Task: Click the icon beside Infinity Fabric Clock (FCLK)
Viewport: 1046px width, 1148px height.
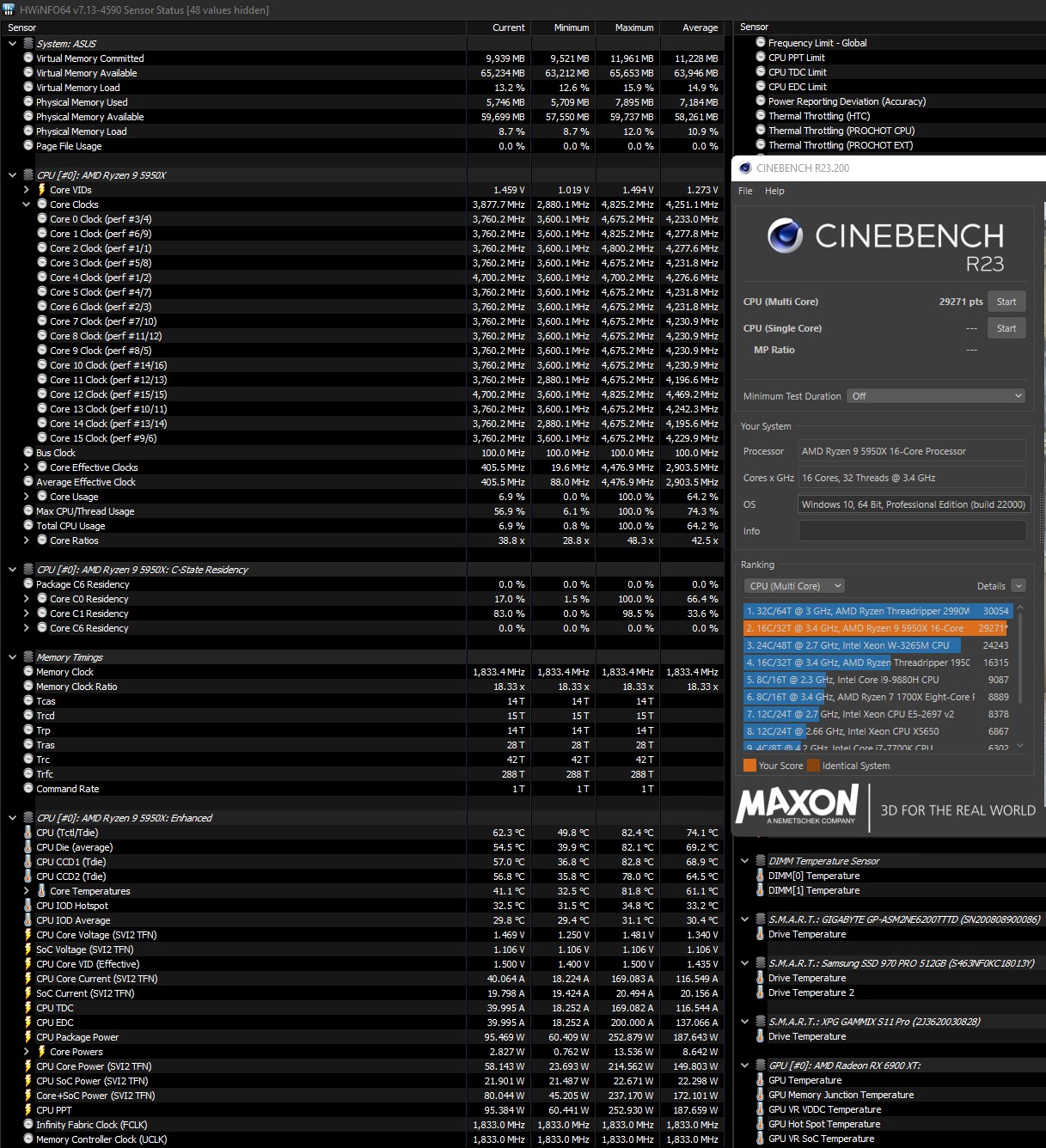Action: [28, 1125]
